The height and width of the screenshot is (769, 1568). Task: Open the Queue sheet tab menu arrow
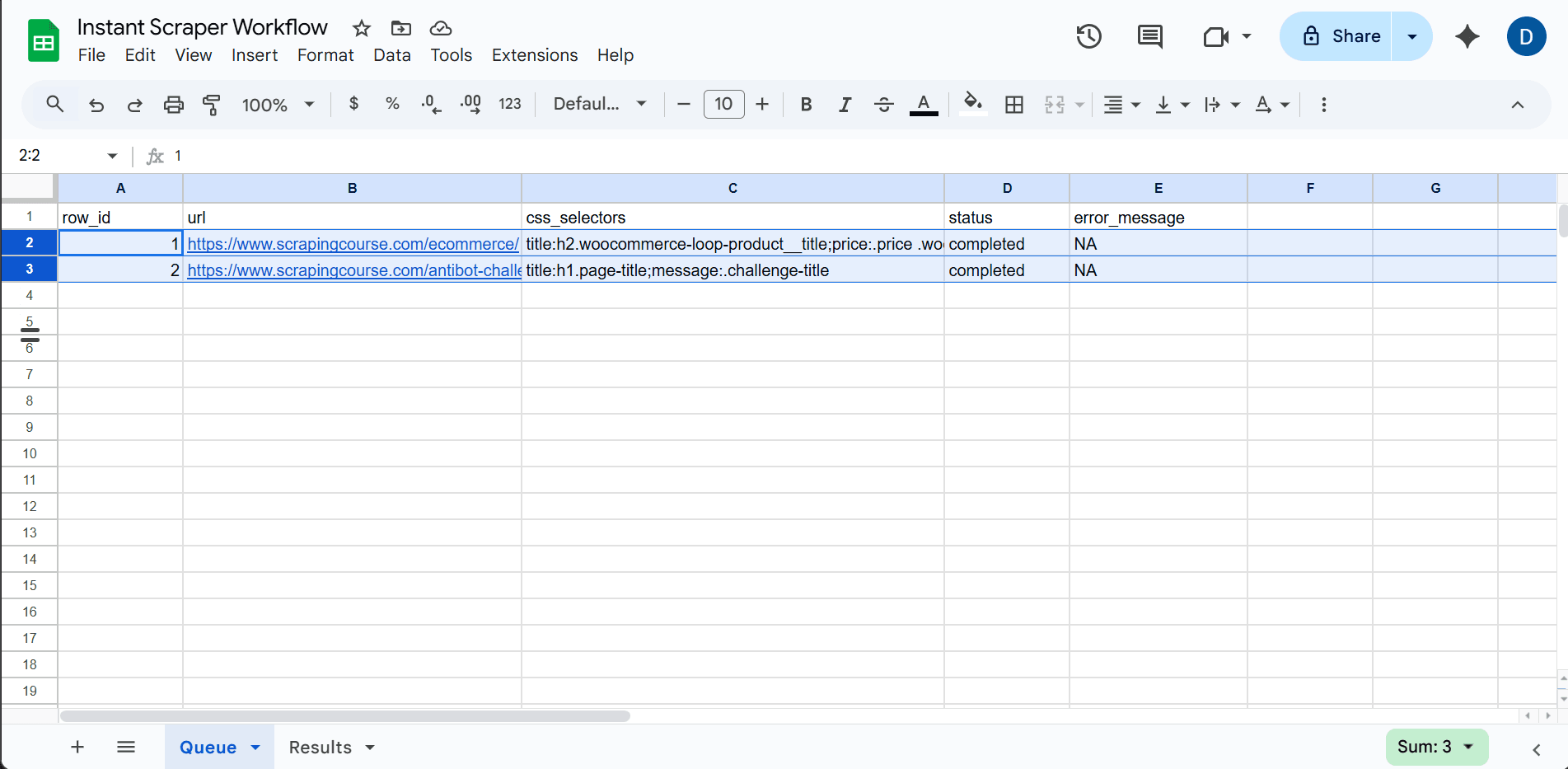[x=255, y=748]
